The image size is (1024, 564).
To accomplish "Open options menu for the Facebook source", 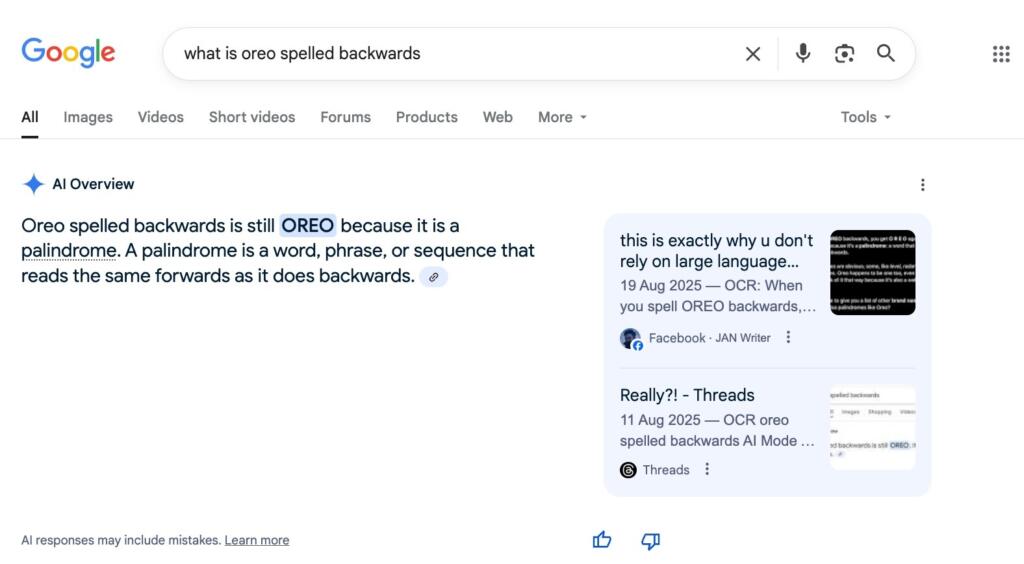I will tap(788, 338).
